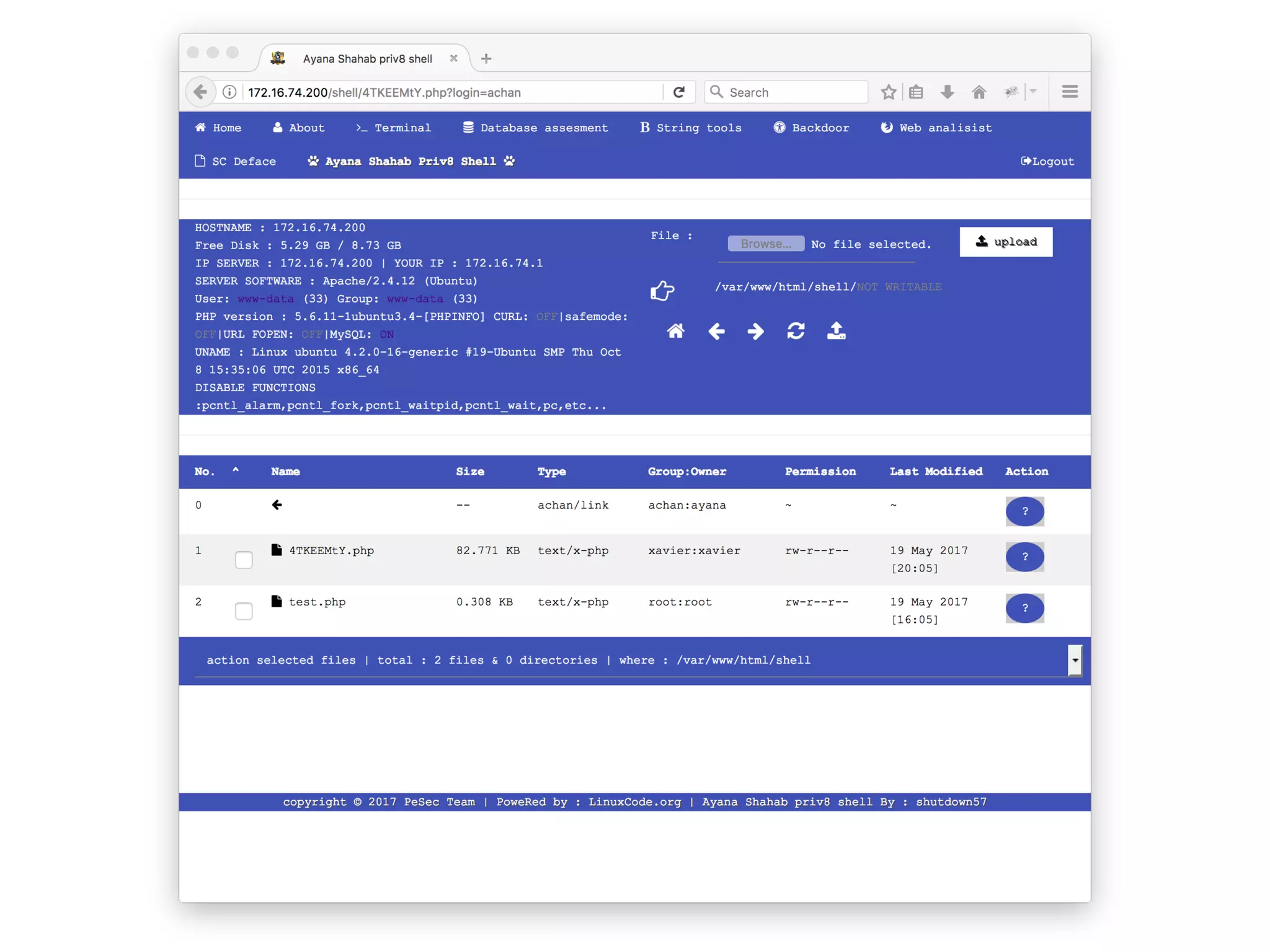Open the action selected files dropdown

(1075, 660)
